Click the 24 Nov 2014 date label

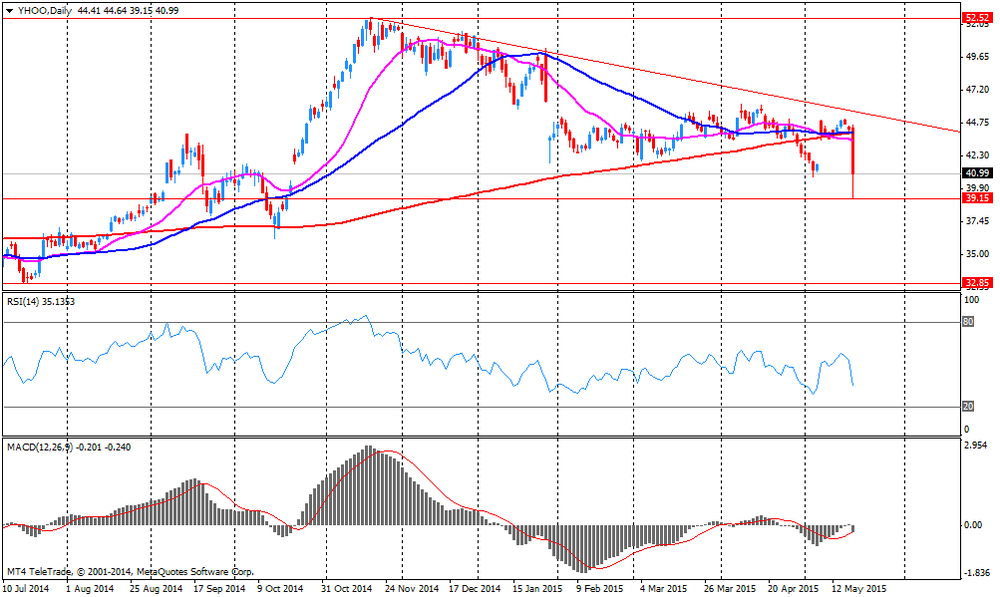pyautogui.click(x=412, y=588)
